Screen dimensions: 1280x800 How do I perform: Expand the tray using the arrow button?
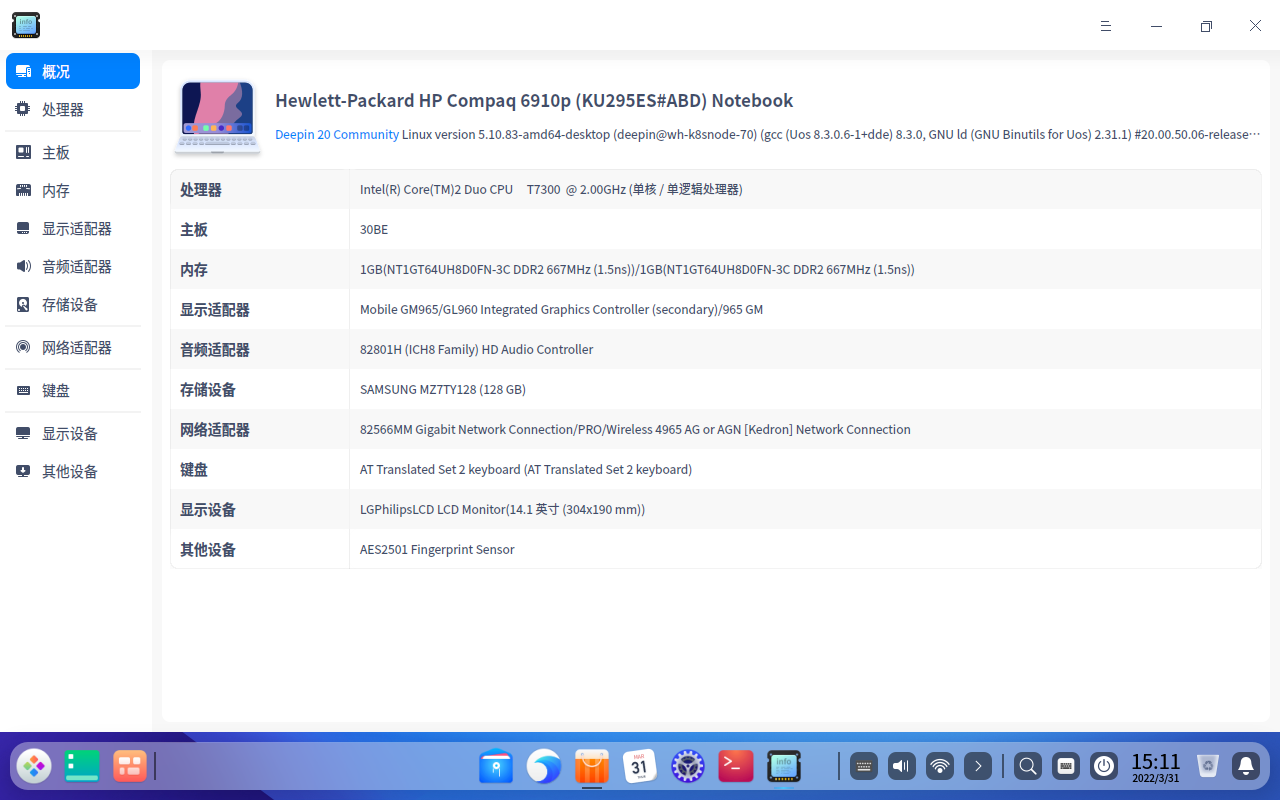click(x=978, y=767)
